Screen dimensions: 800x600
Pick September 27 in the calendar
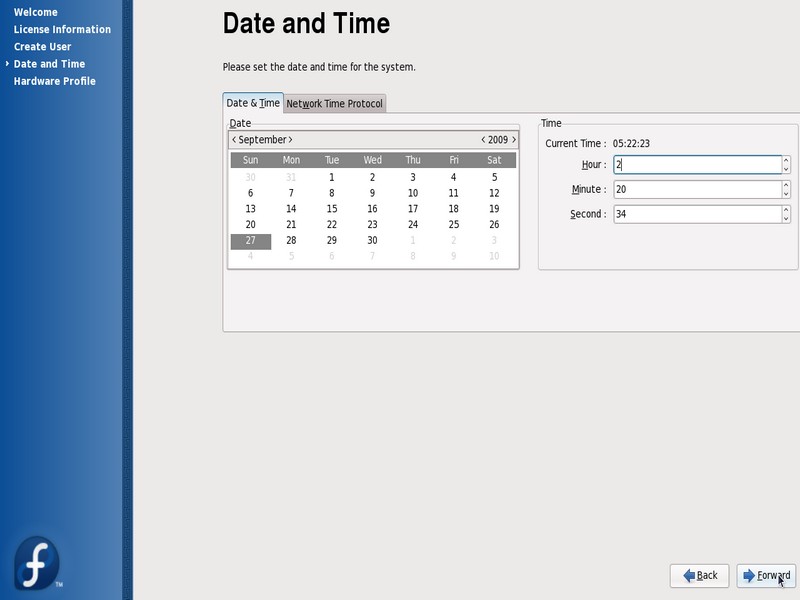(x=250, y=241)
